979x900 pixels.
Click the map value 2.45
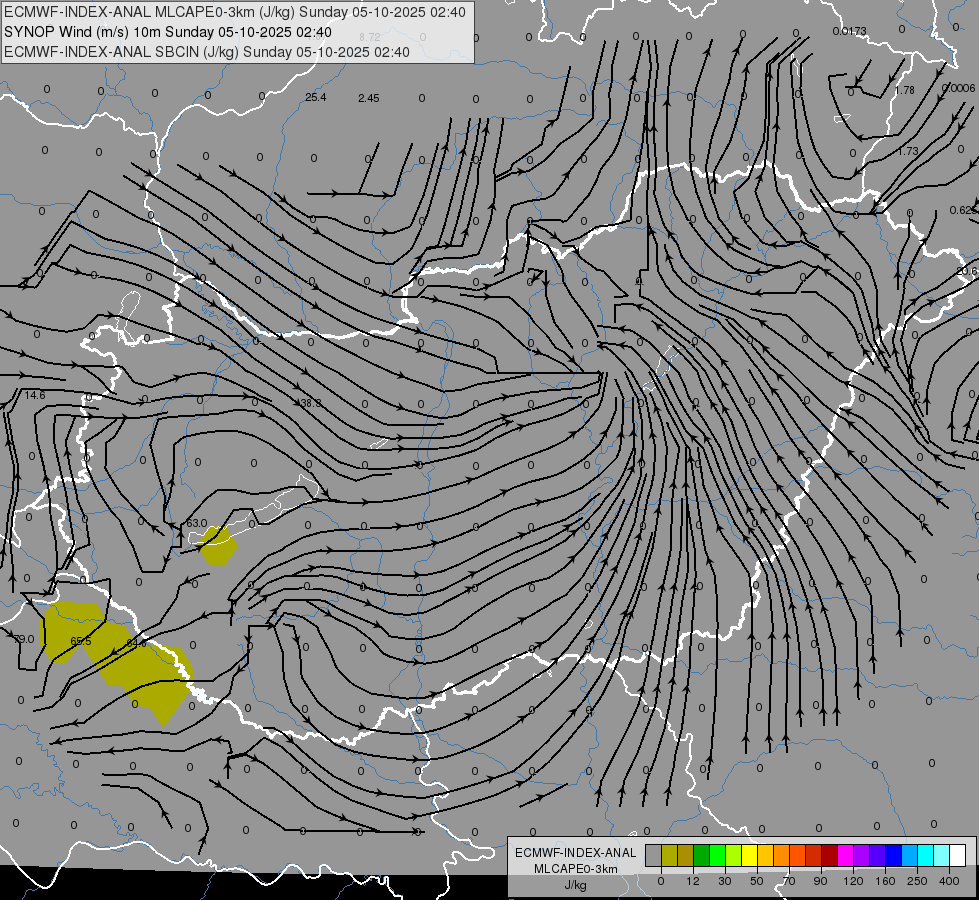pos(369,98)
